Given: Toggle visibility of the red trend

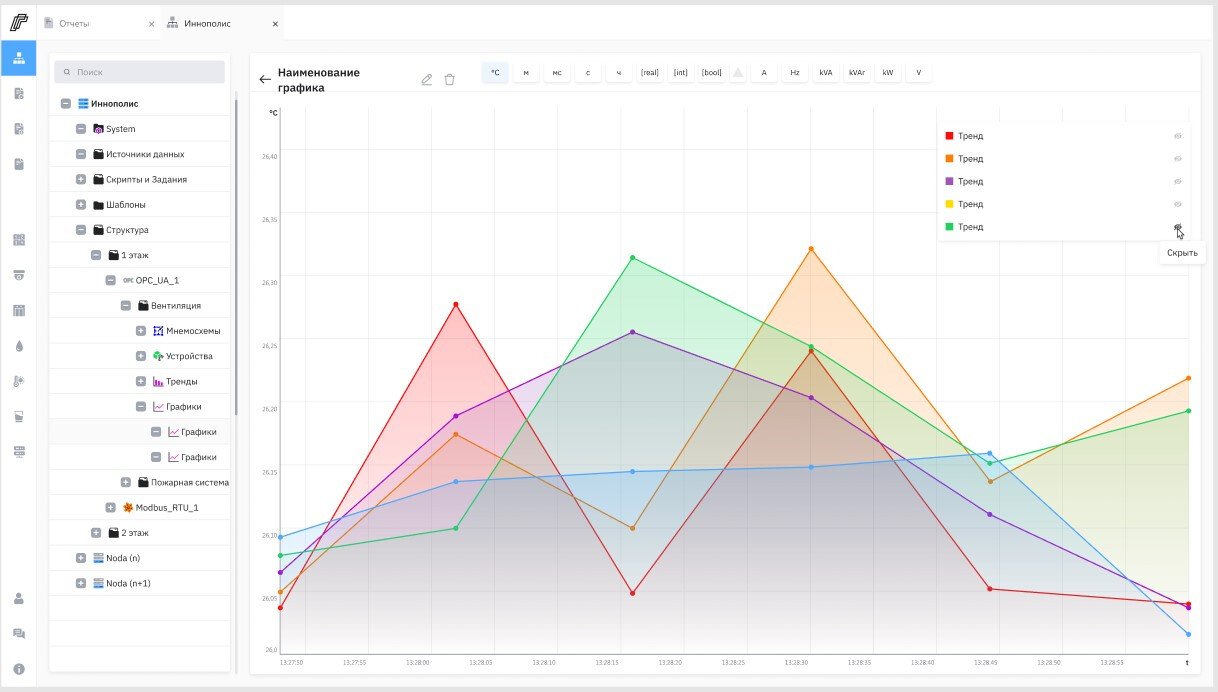Looking at the screenshot, I should coord(1178,136).
